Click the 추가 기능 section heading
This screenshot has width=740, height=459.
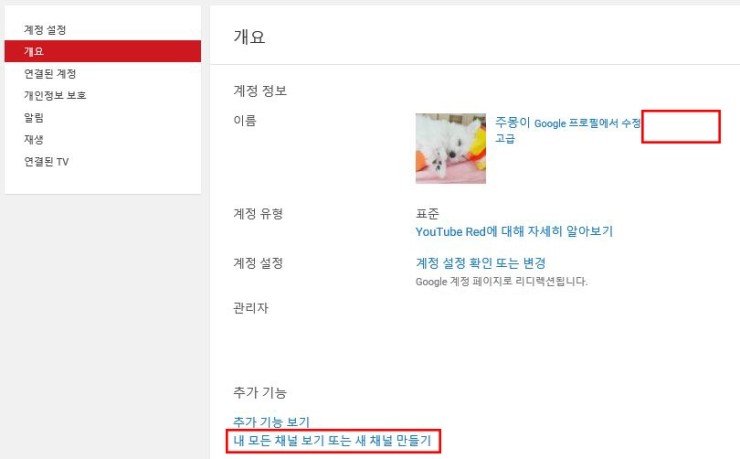click(x=260, y=392)
